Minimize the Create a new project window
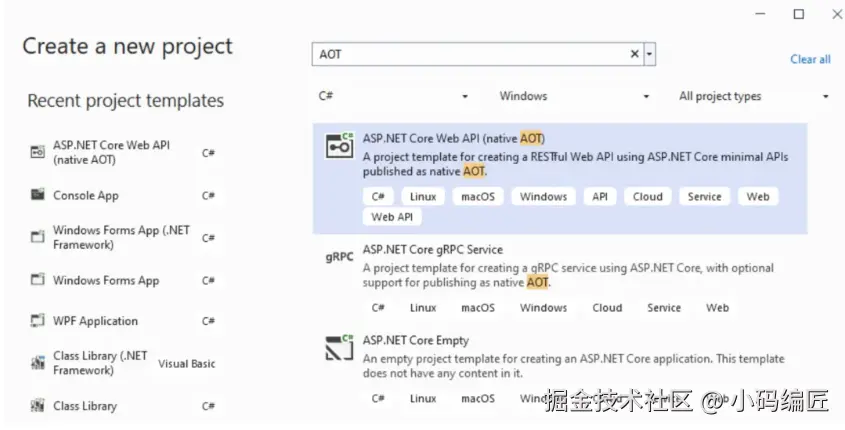This screenshot has height=430, width=845. 760,14
